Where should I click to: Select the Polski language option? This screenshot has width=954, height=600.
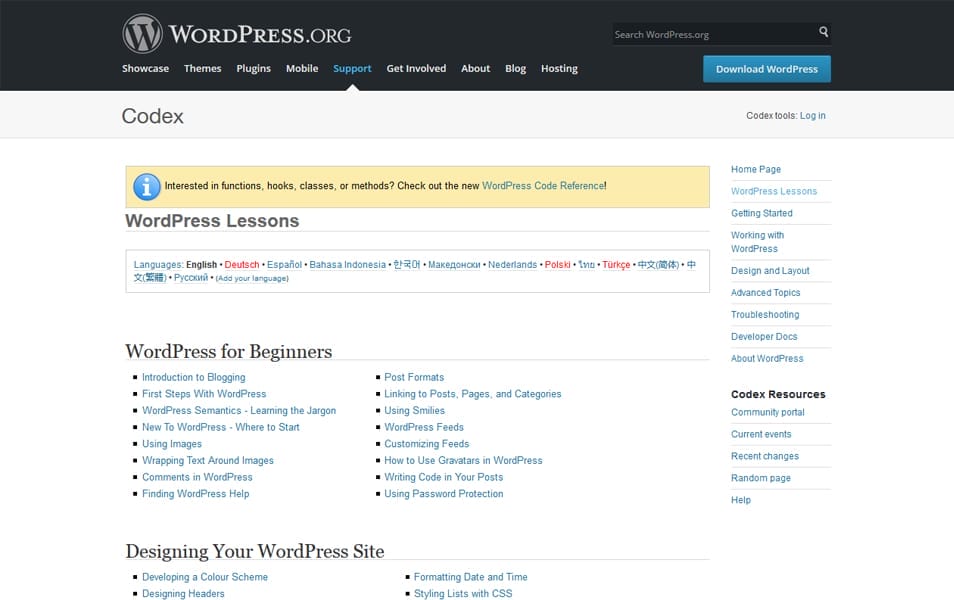point(557,264)
